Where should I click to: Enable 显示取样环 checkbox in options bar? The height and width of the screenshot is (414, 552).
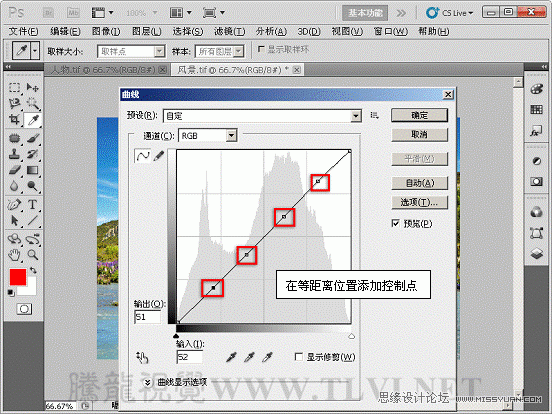pyautogui.click(x=261, y=49)
